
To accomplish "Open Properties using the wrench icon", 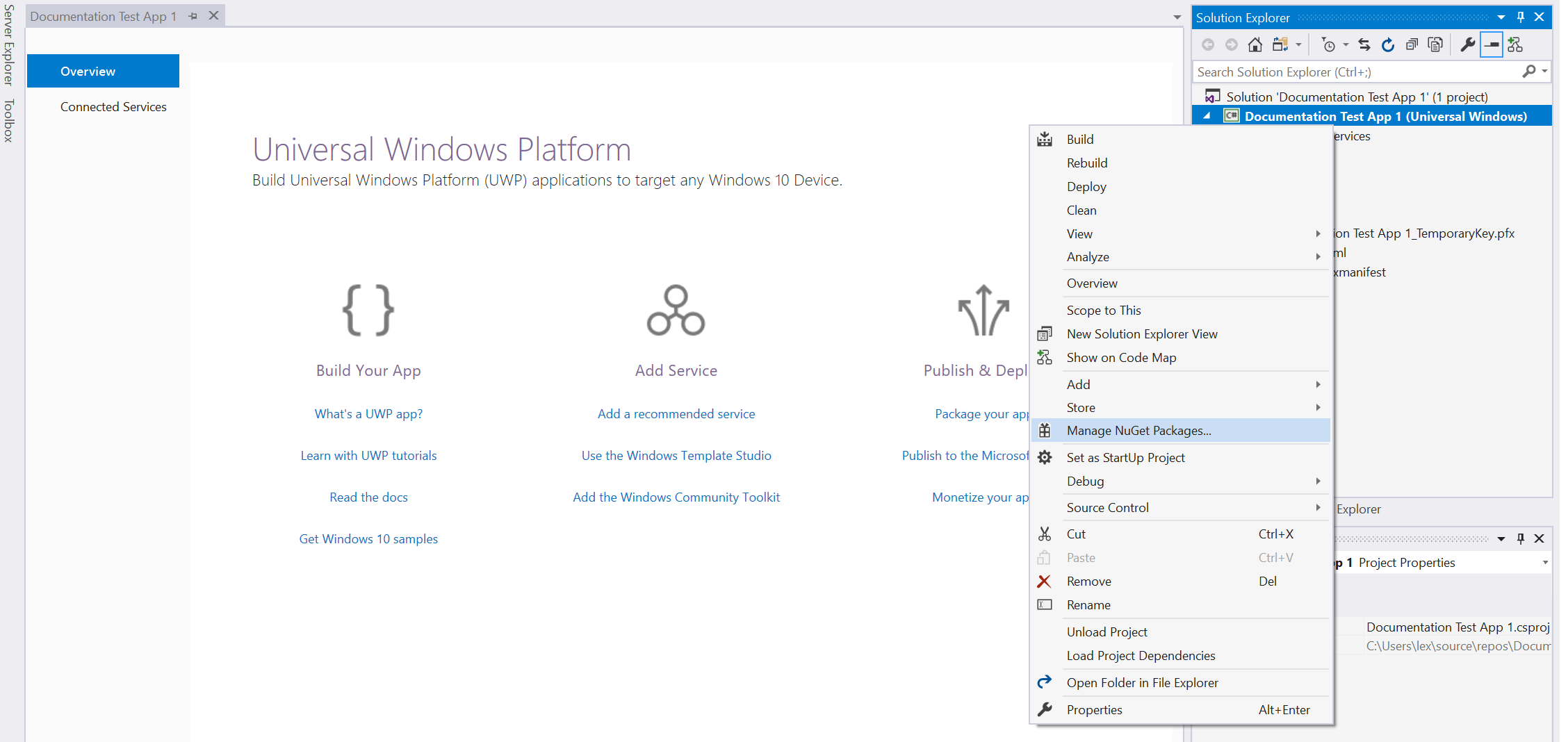I will tap(1469, 45).
